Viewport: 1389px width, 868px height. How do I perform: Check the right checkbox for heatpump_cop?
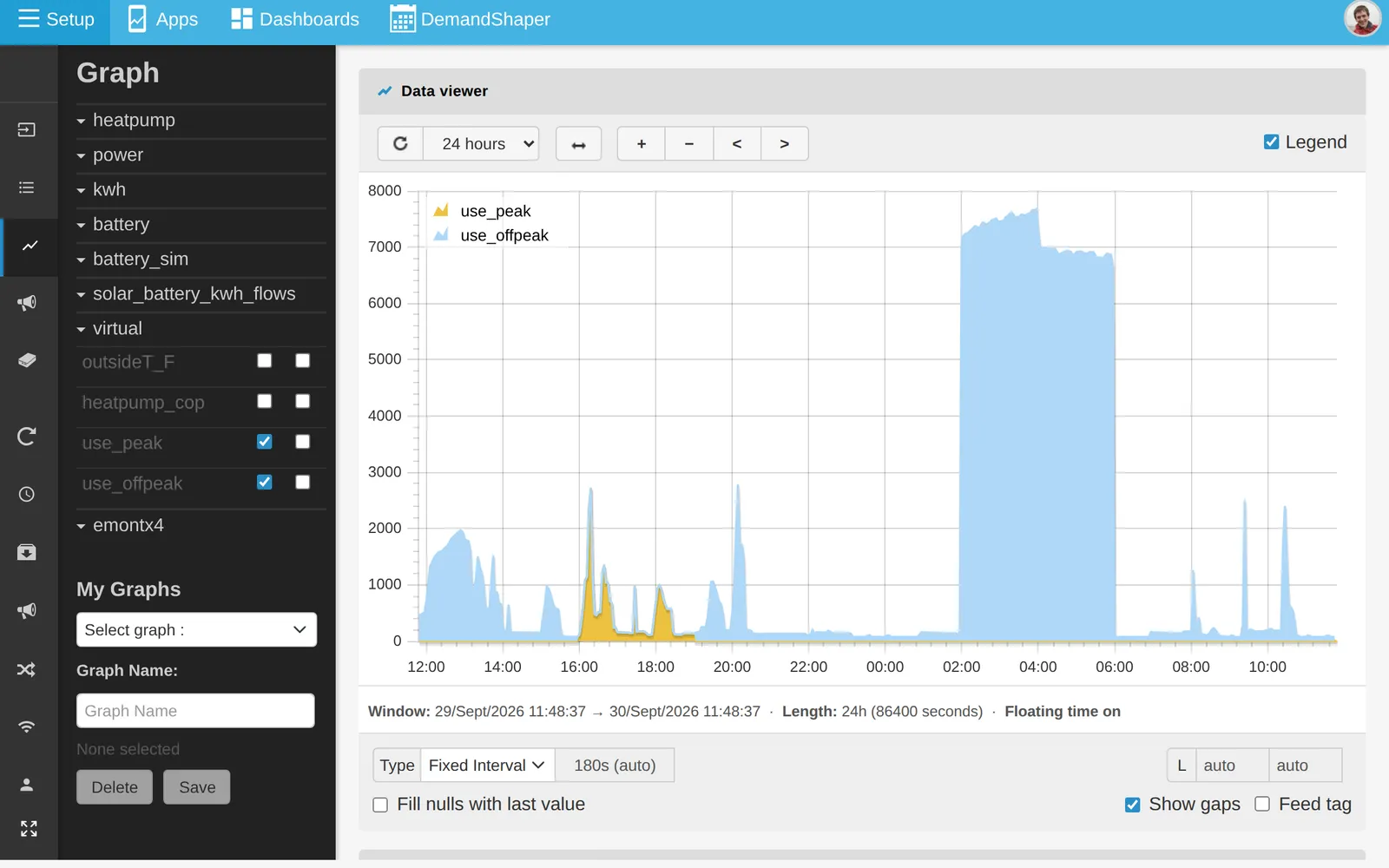coord(303,401)
